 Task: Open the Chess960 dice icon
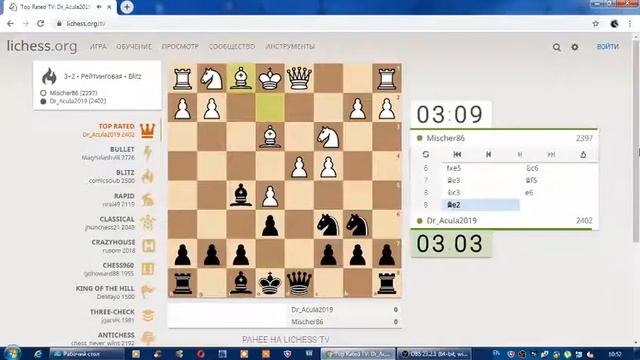147,269
